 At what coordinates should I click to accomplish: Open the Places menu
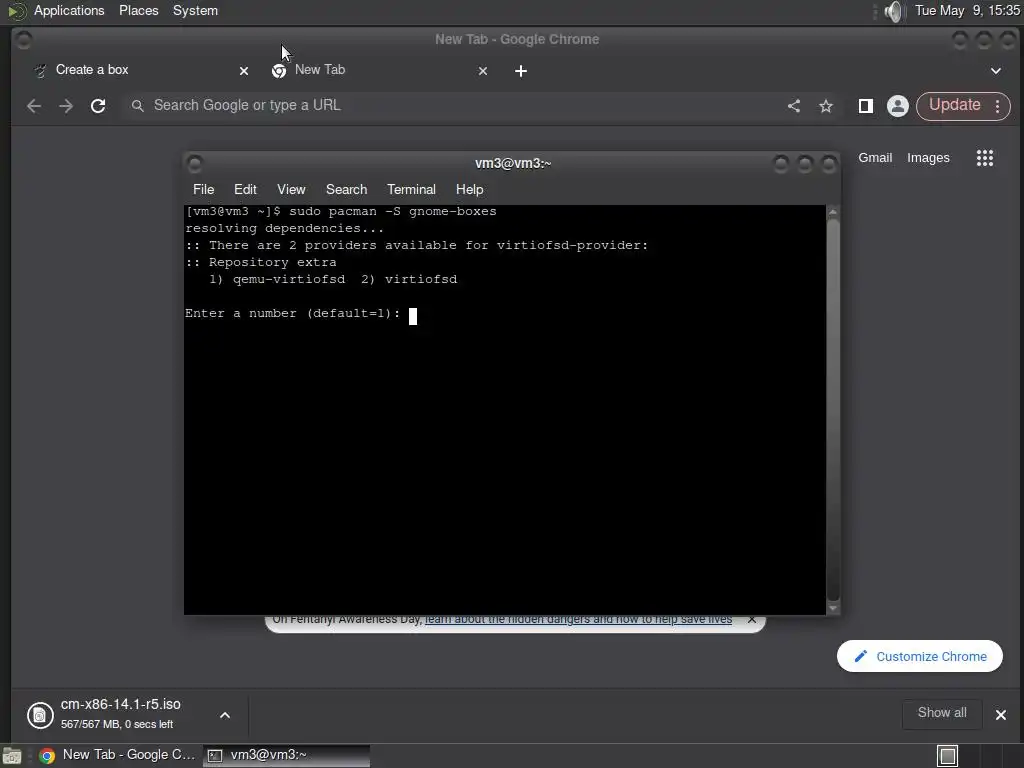tap(138, 10)
